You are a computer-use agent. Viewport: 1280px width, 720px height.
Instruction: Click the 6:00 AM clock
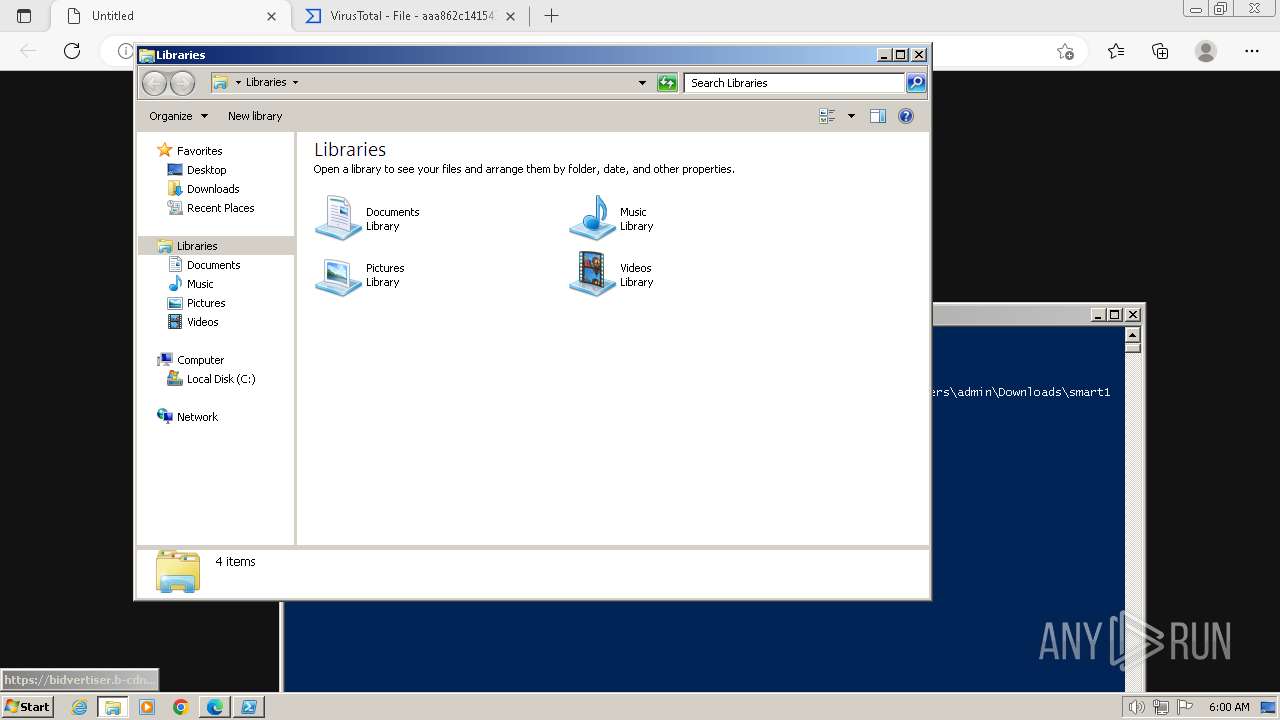tap(1229, 707)
